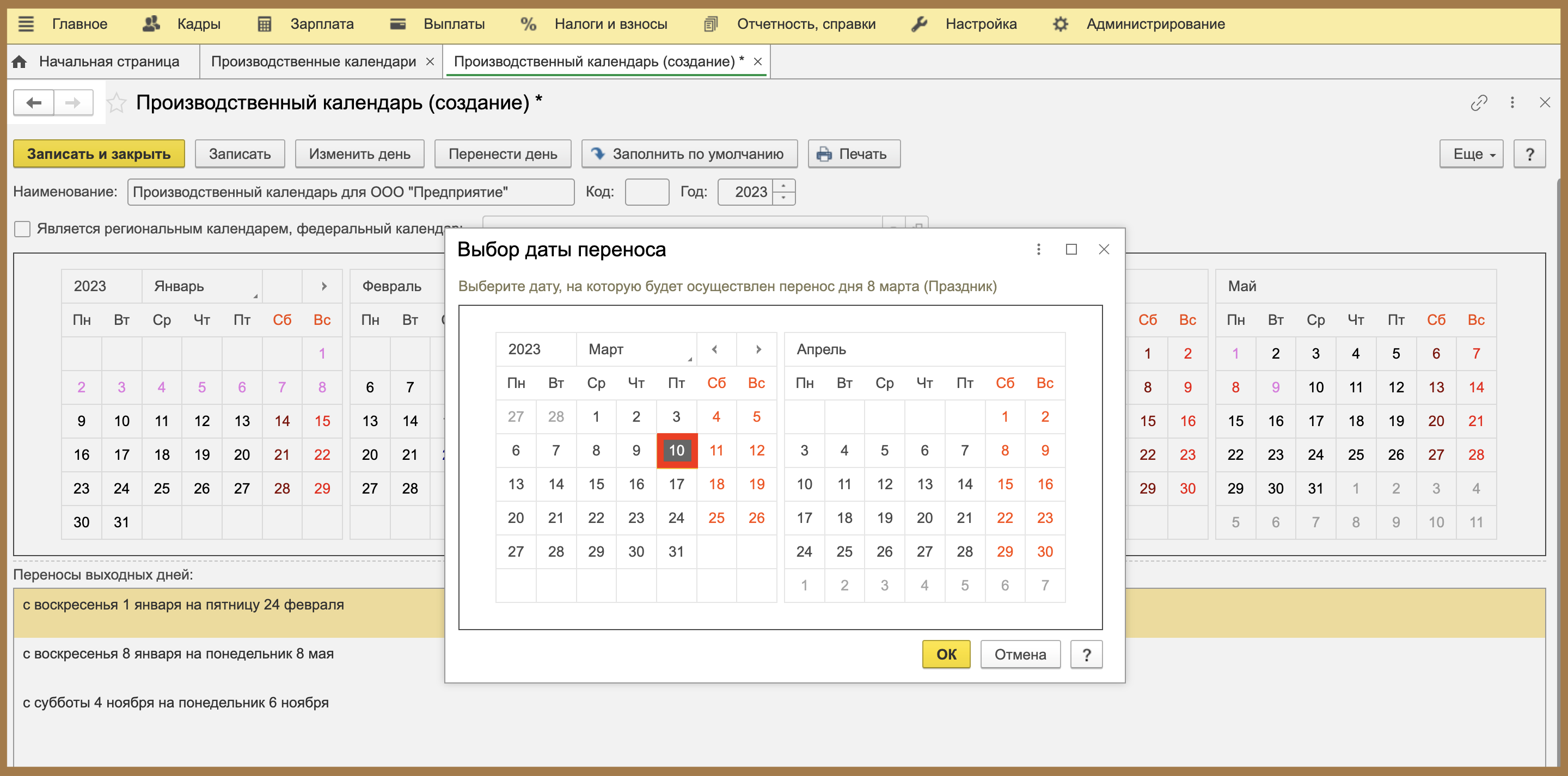The height and width of the screenshot is (776, 1568).
Task: Show previous month in transfer dialog
Action: [715, 349]
